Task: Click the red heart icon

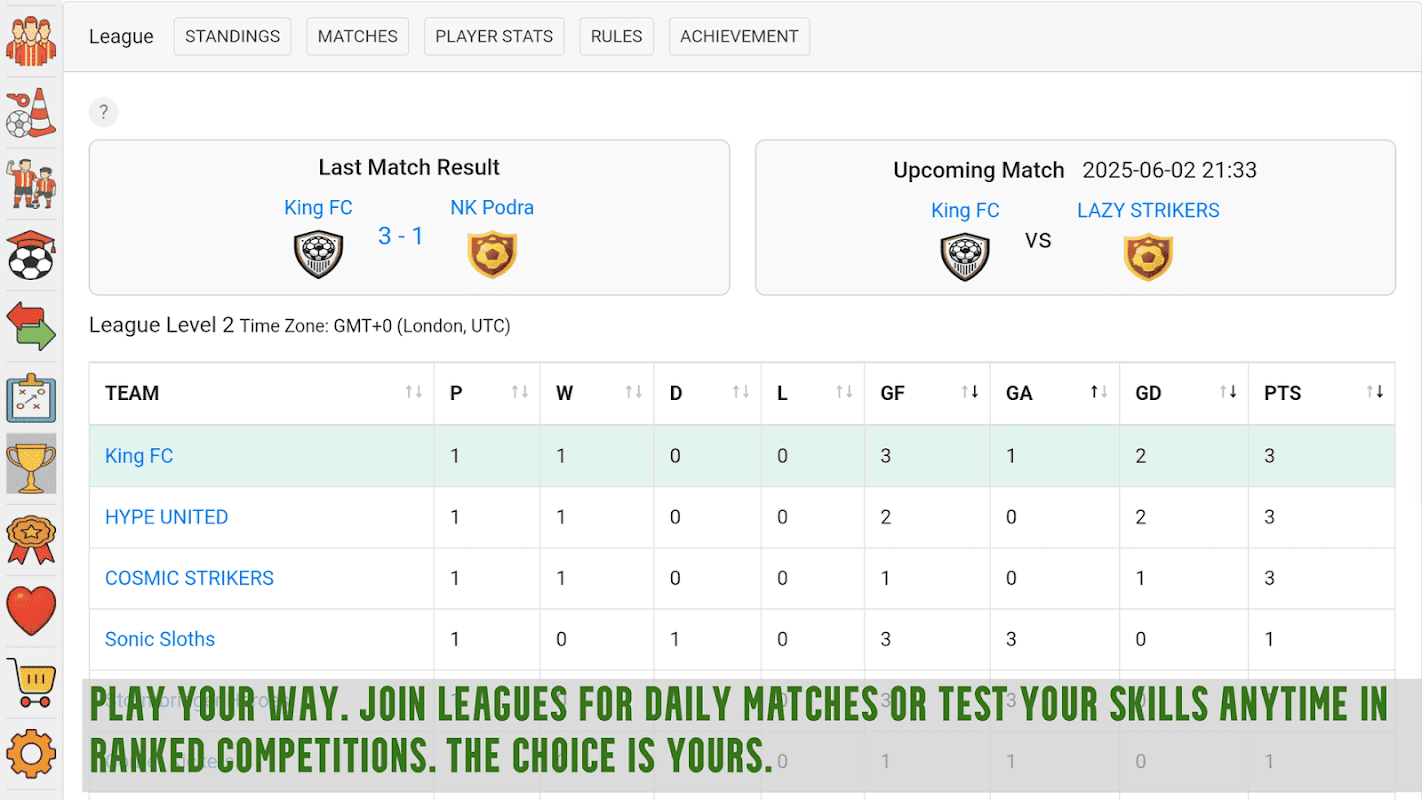Action: point(31,611)
